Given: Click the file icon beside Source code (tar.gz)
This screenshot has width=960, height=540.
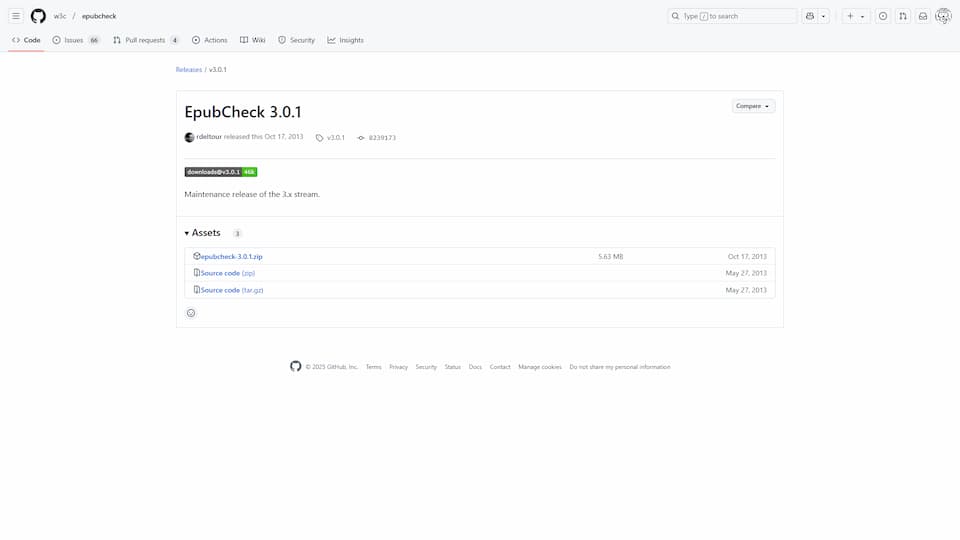Looking at the screenshot, I should click(x=197, y=290).
